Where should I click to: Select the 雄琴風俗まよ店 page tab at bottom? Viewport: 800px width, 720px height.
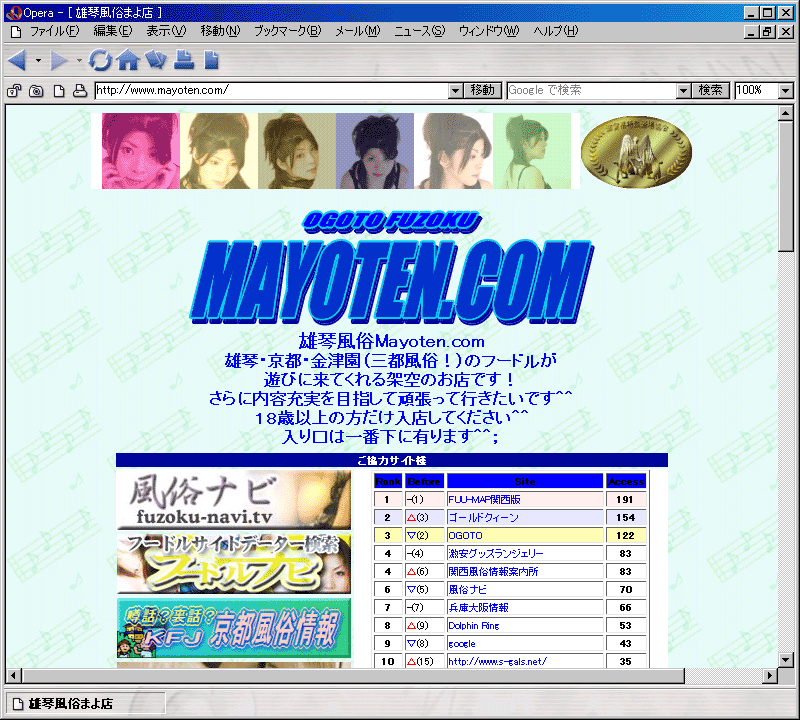tap(85, 704)
